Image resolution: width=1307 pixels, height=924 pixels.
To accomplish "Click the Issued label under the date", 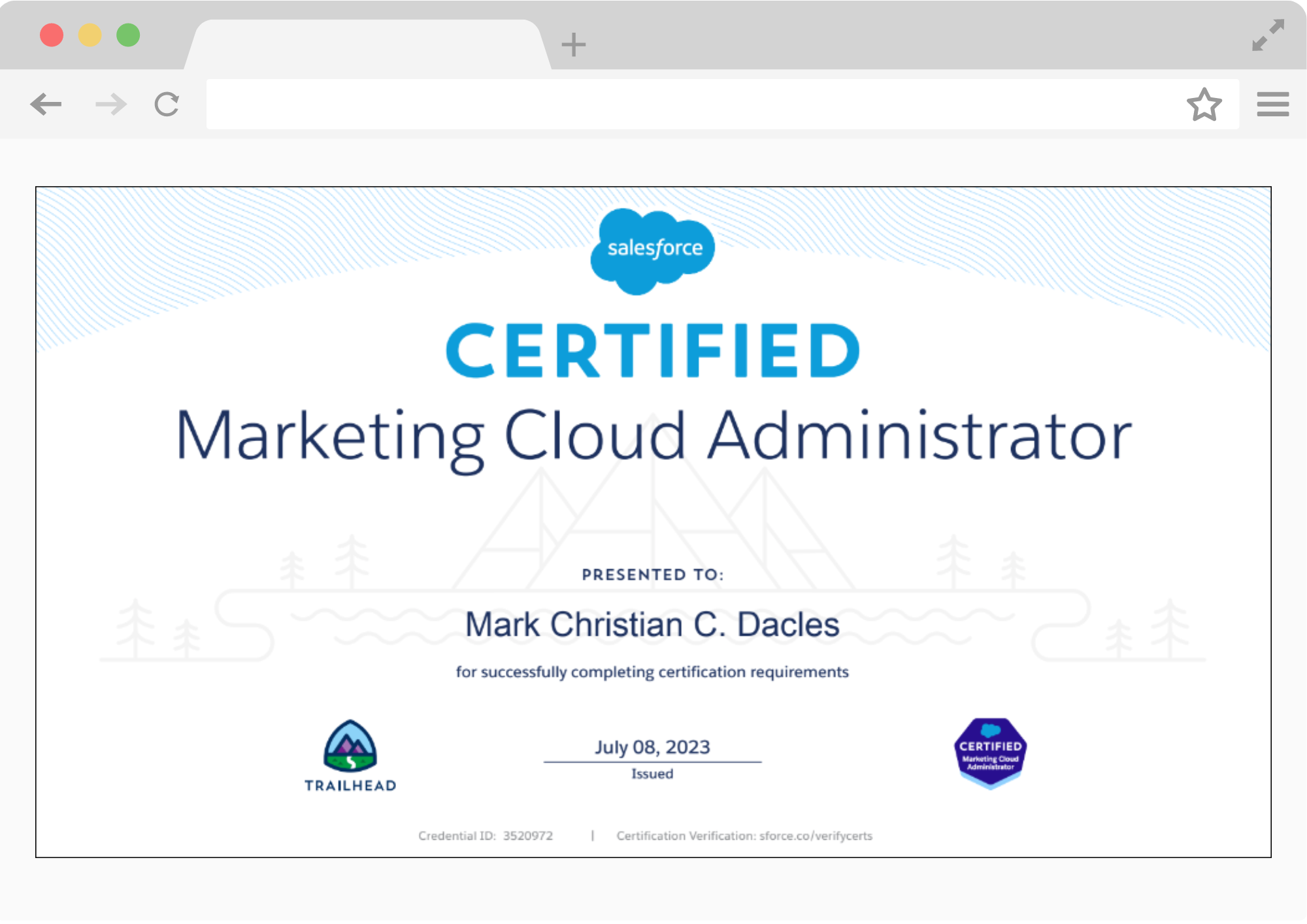I will (x=652, y=774).
